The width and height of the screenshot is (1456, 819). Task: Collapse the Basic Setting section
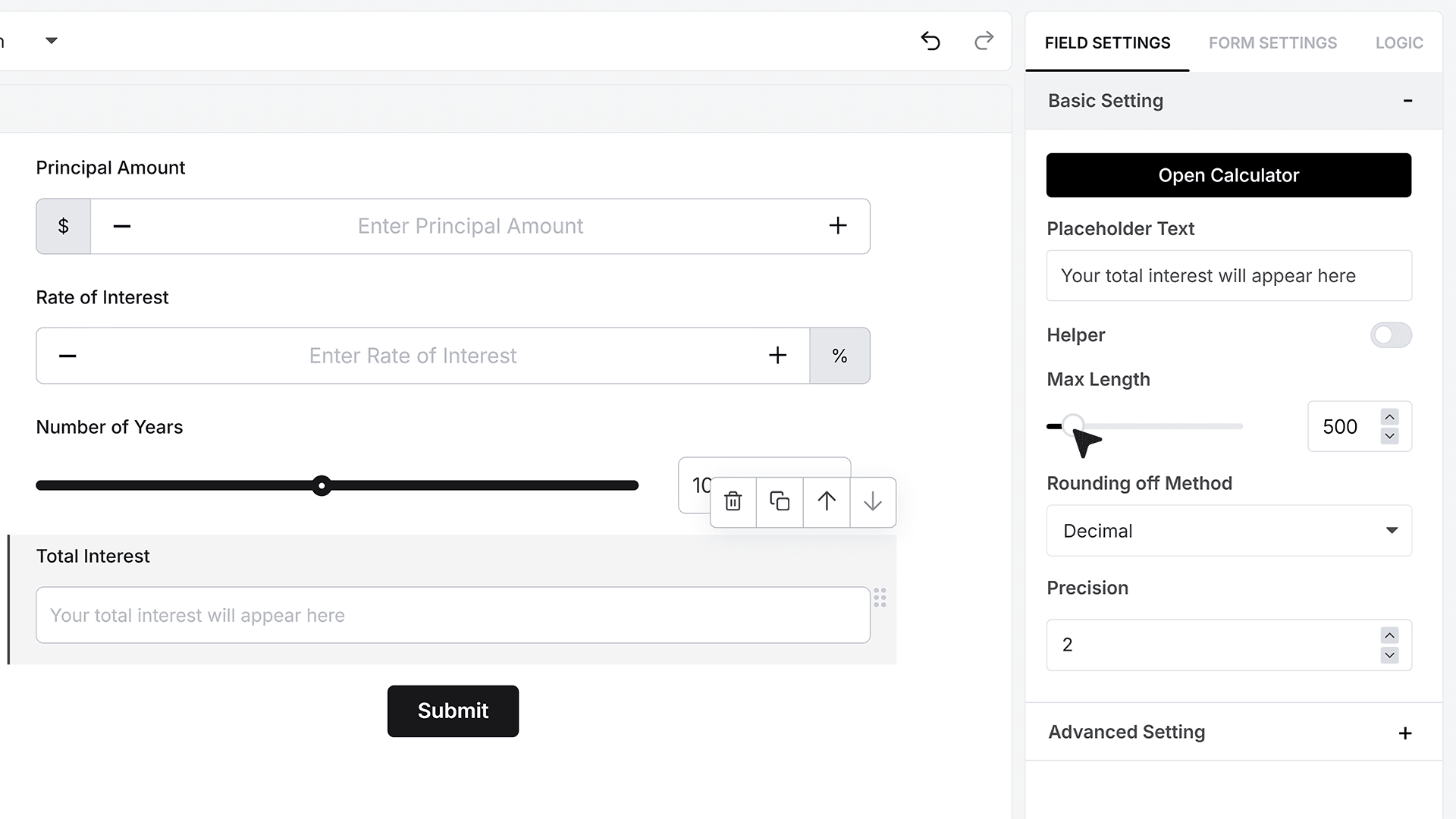(1407, 101)
